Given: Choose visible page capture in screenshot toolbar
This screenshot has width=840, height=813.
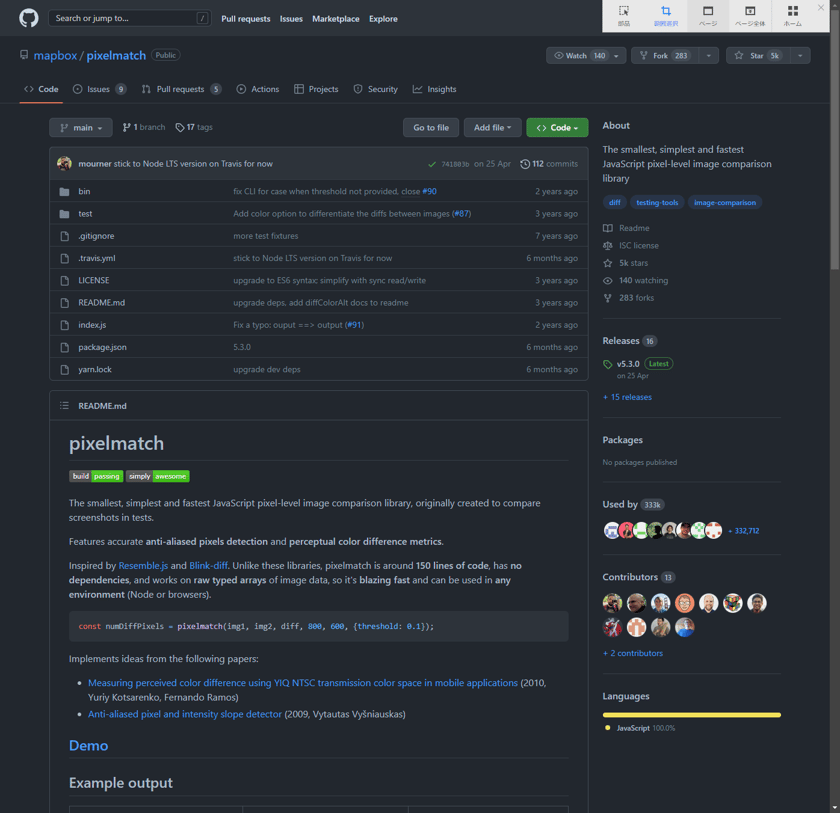Looking at the screenshot, I should click(708, 16).
